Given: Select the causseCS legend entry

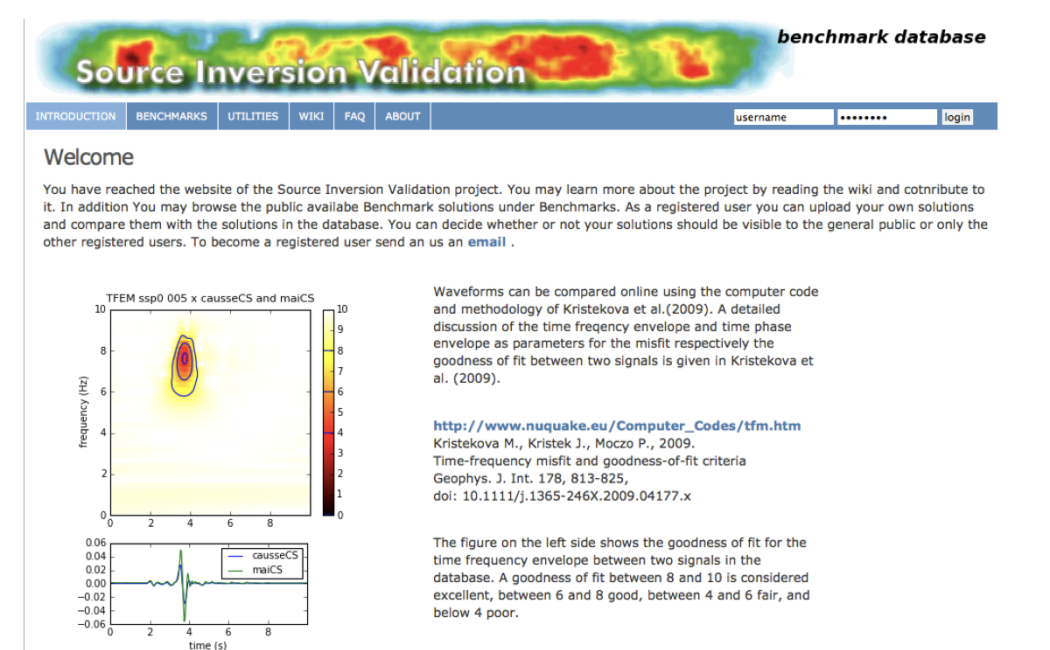Looking at the screenshot, I should coord(273,554).
